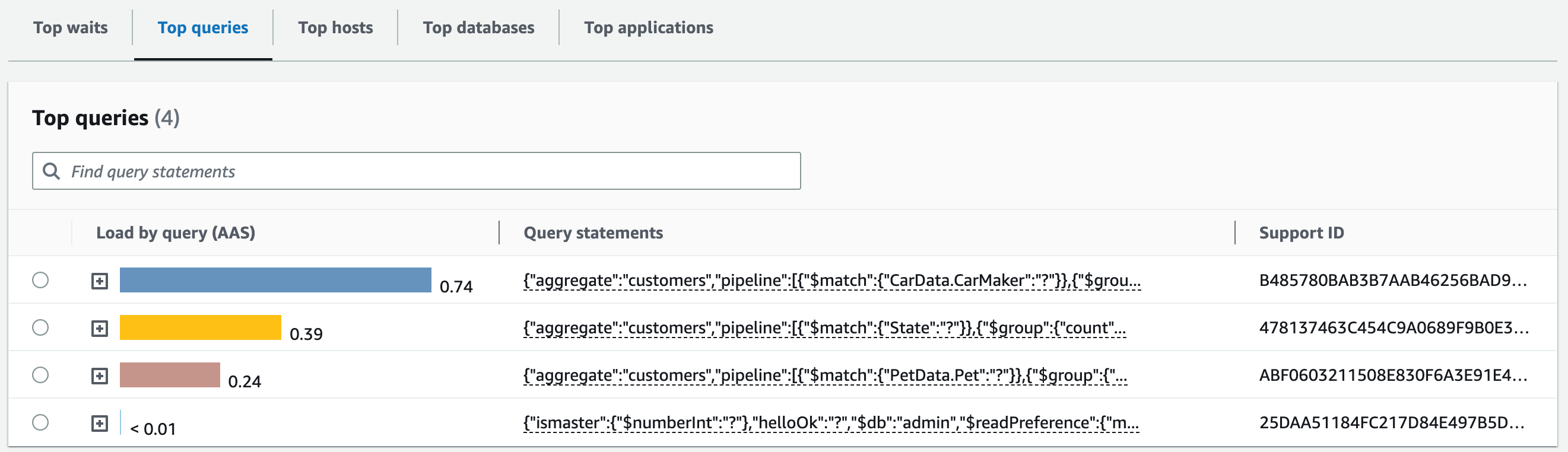Expand the 0.39 load query row
This screenshot has height=452, width=1568.
click(x=99, y=329)
